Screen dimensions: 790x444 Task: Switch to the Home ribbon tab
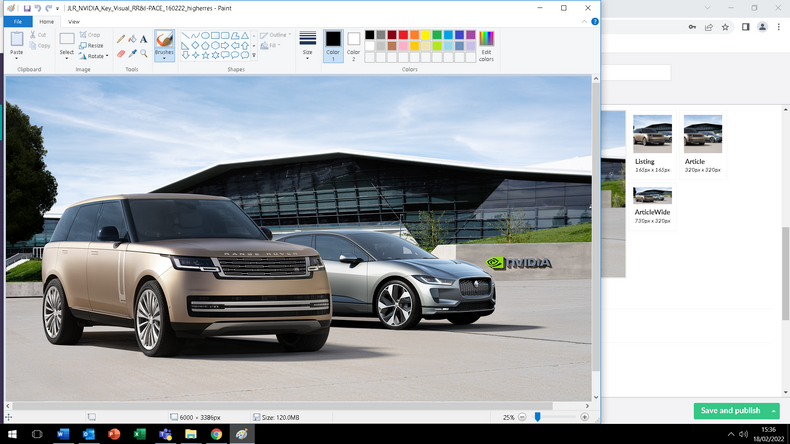tap(46, 22)
